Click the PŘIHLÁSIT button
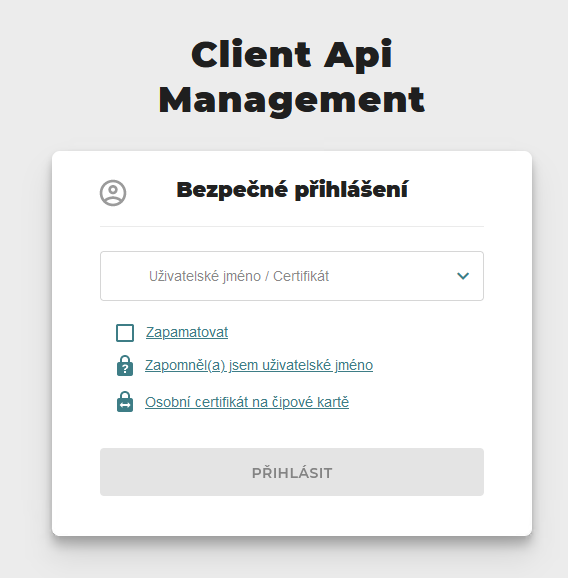568x578 pixels. [292, 472]
